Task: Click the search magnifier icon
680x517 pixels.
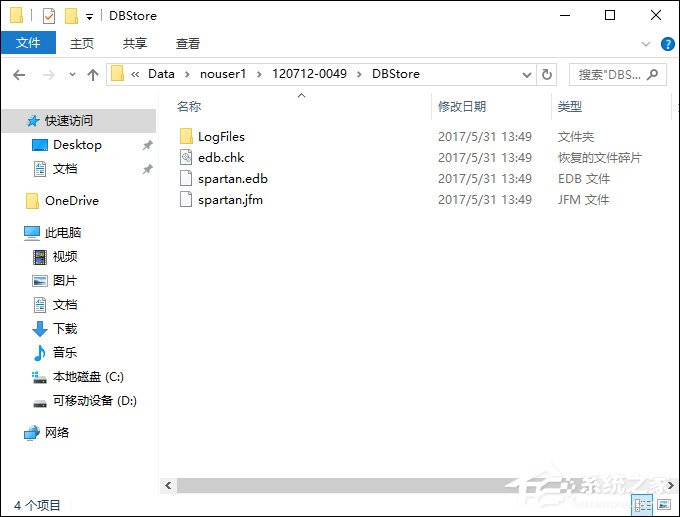Action: [x=652, y=75]
